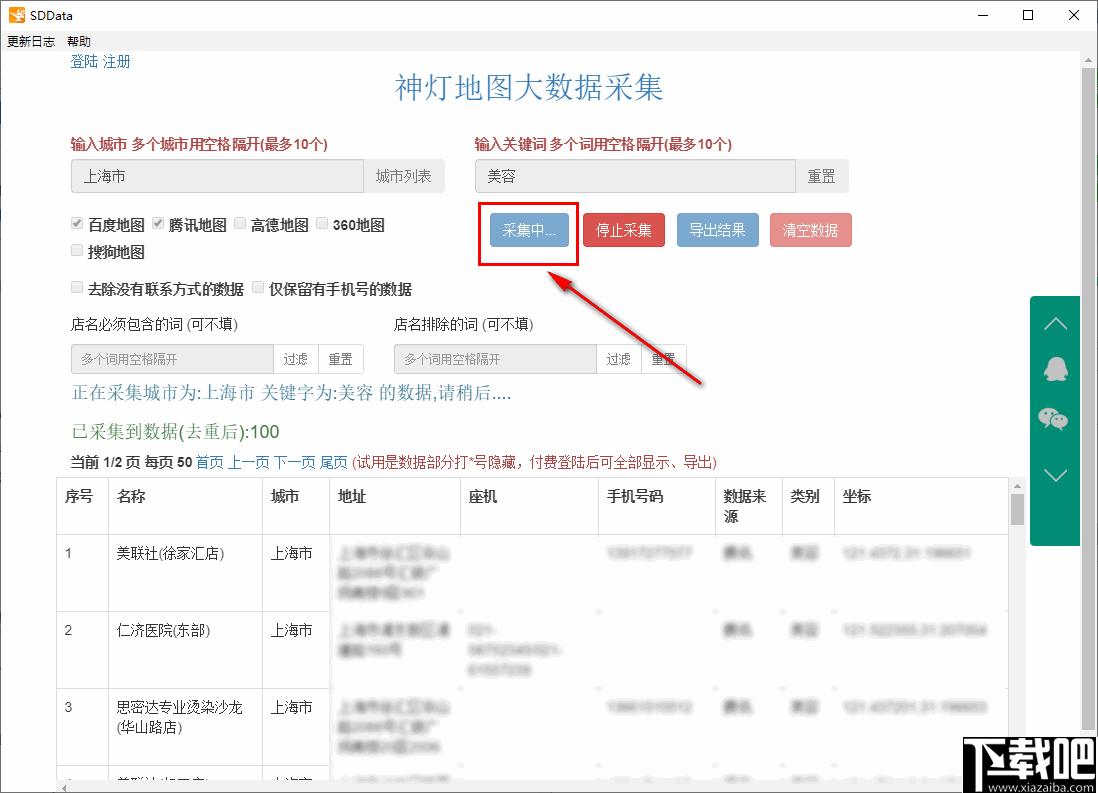The width and height of the screenshot is (1098, 793).
Task: Click the 名称 column header
Action: 186,506
